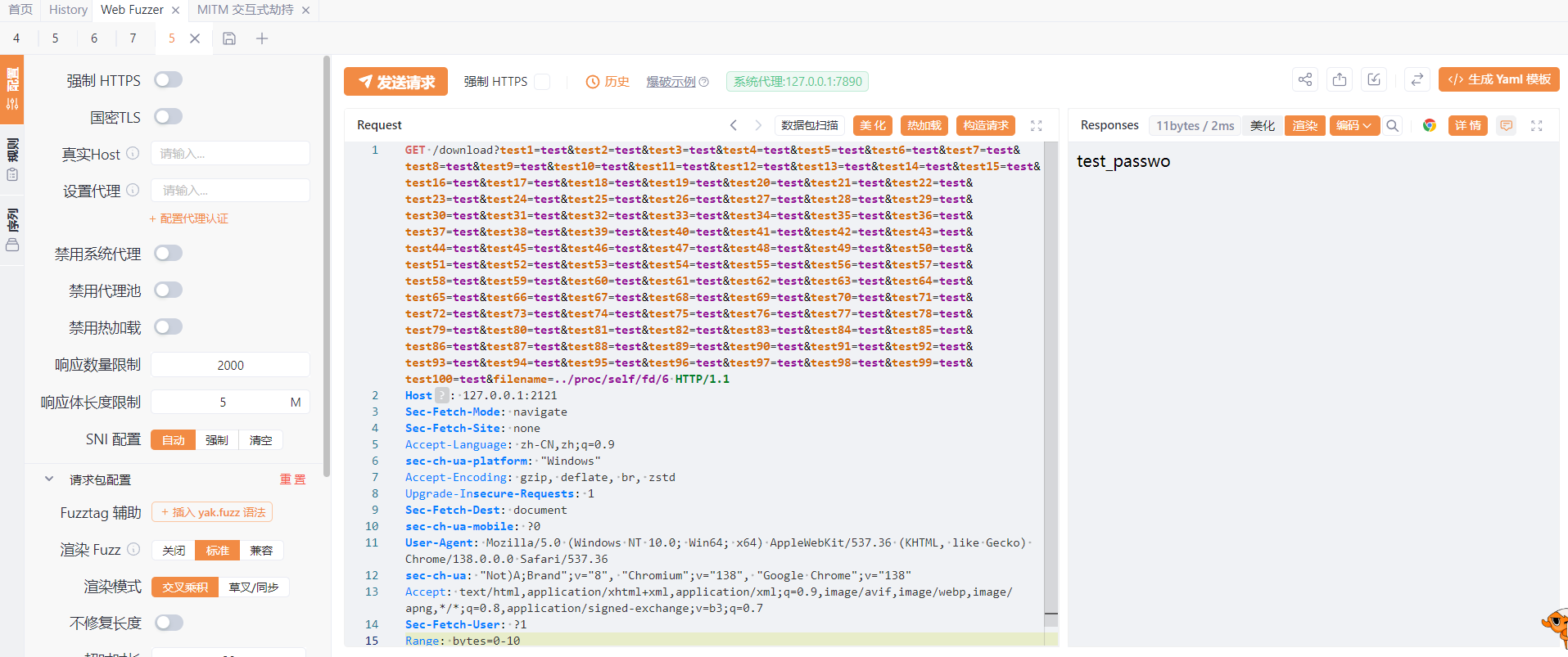This screenshot has width=1568, height=657.
Task: Click the 发送请求 send button
Action: pyautogui.click(x=395, y=82)
